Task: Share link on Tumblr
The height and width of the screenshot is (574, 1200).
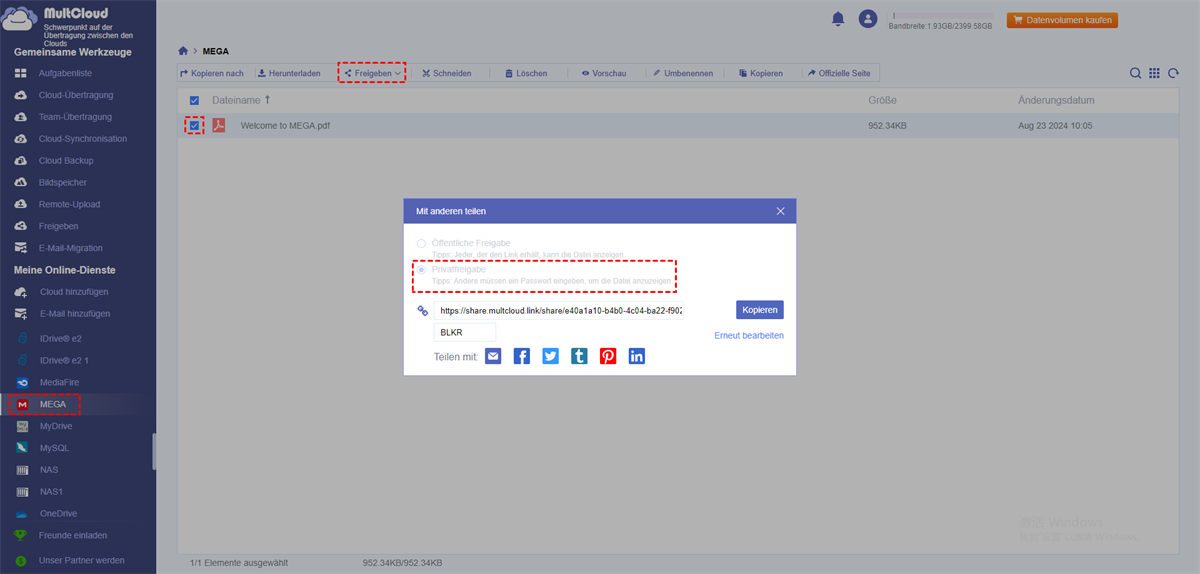Action: coord(579,356)
